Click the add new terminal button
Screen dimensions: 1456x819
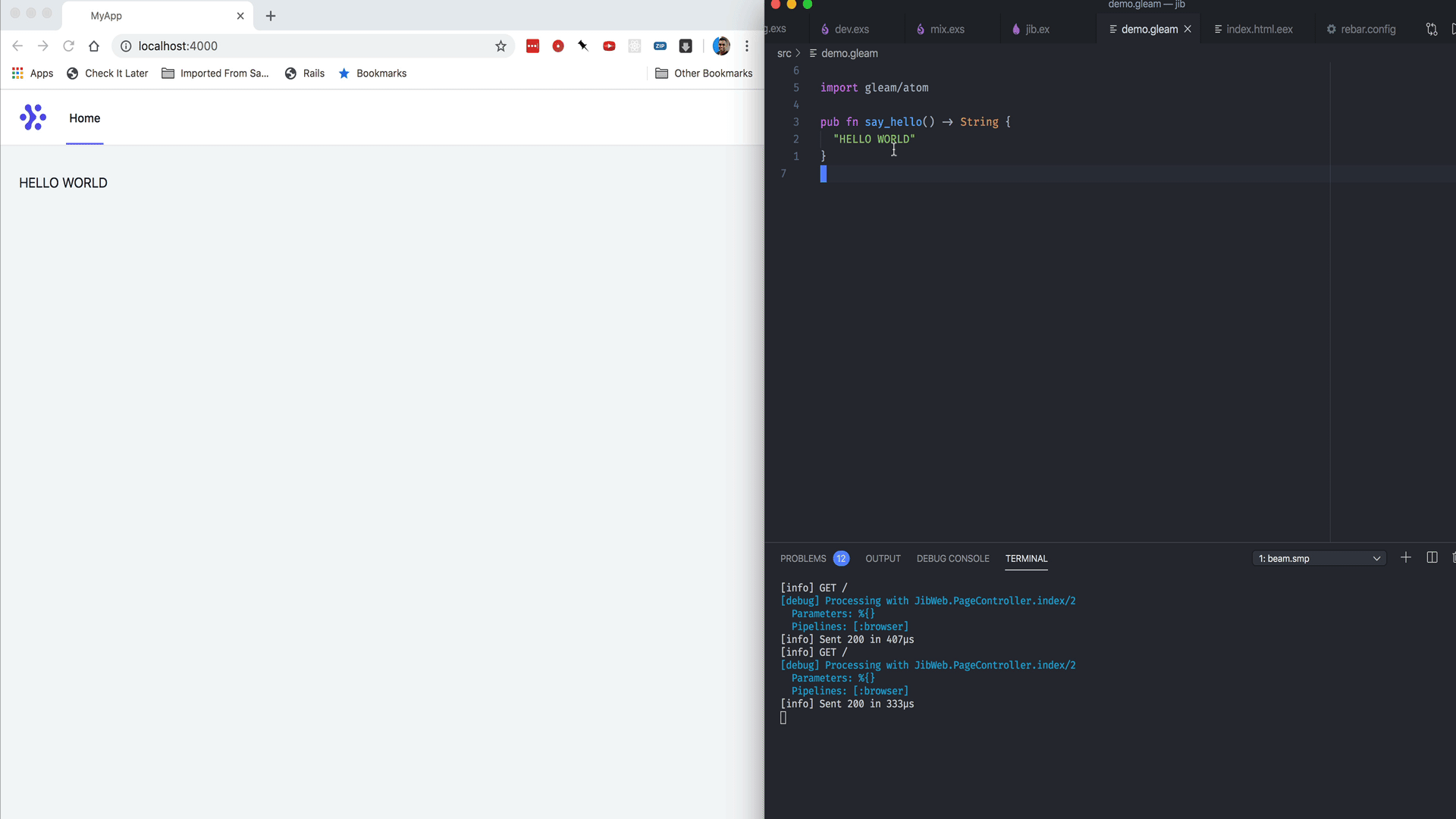(1405, 558)
